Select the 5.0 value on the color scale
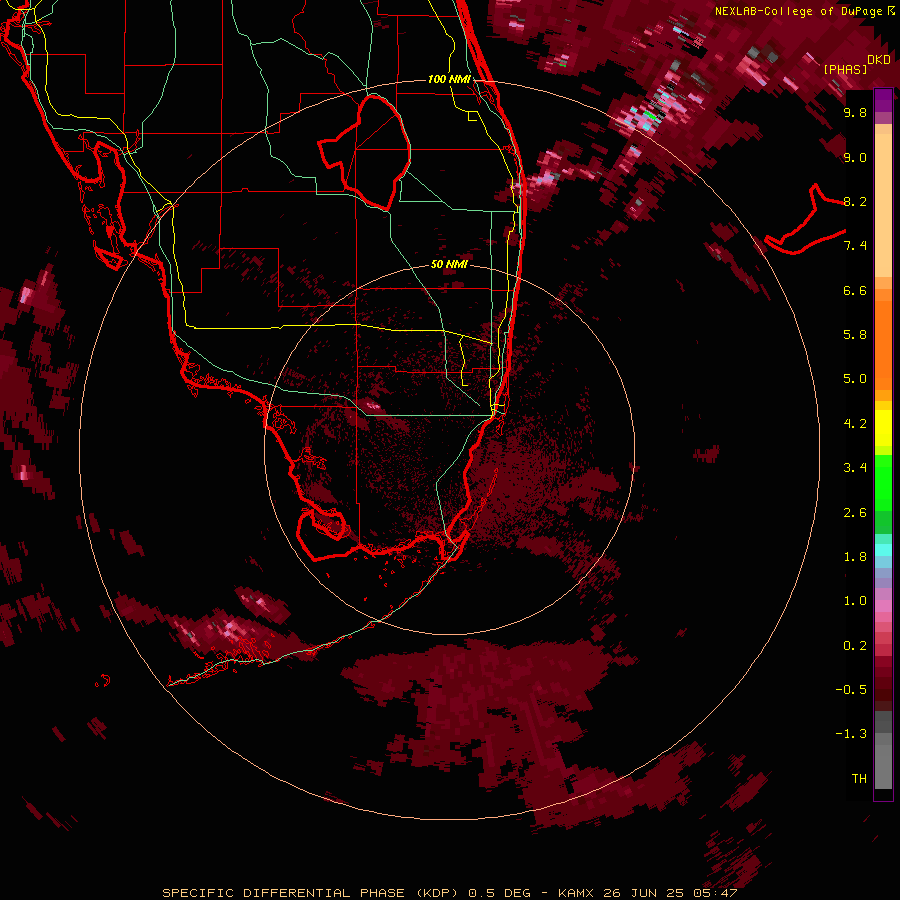Image resolution: width=900 pixels, height=900 pixels. [855, 379]
